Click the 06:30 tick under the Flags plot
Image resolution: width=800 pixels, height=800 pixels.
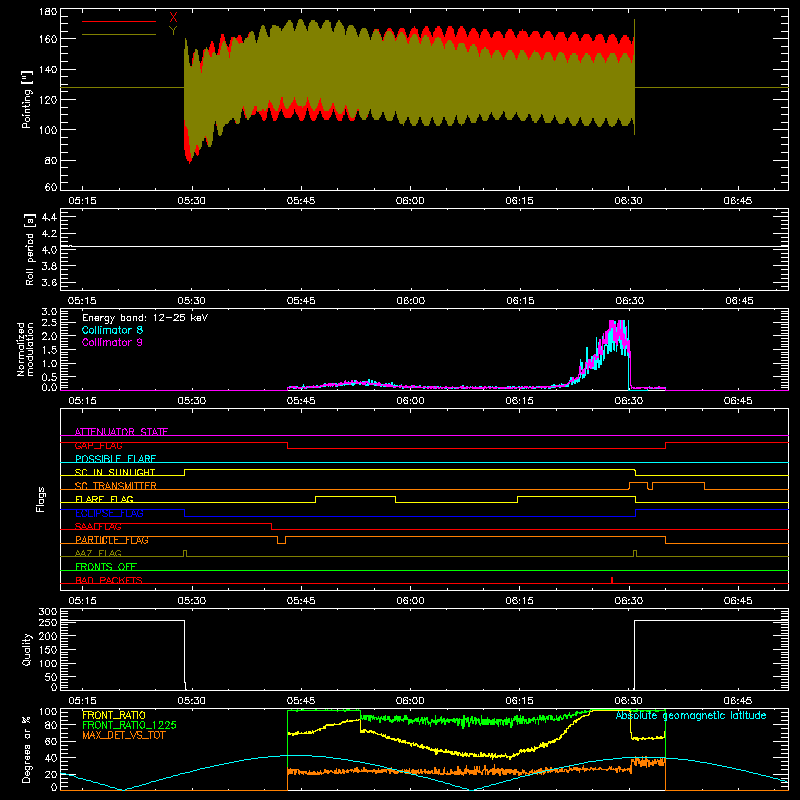coord(629,601)
